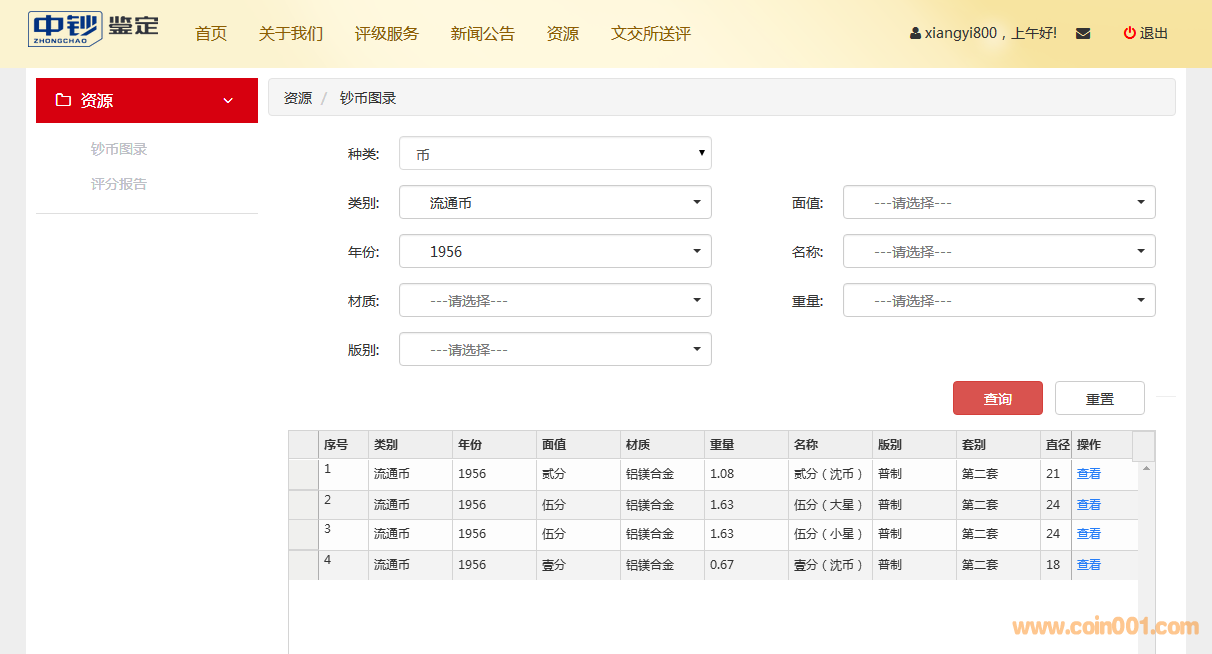Click the red power logout icon
Screen dimensions: 1212x654
(1129, 33)
